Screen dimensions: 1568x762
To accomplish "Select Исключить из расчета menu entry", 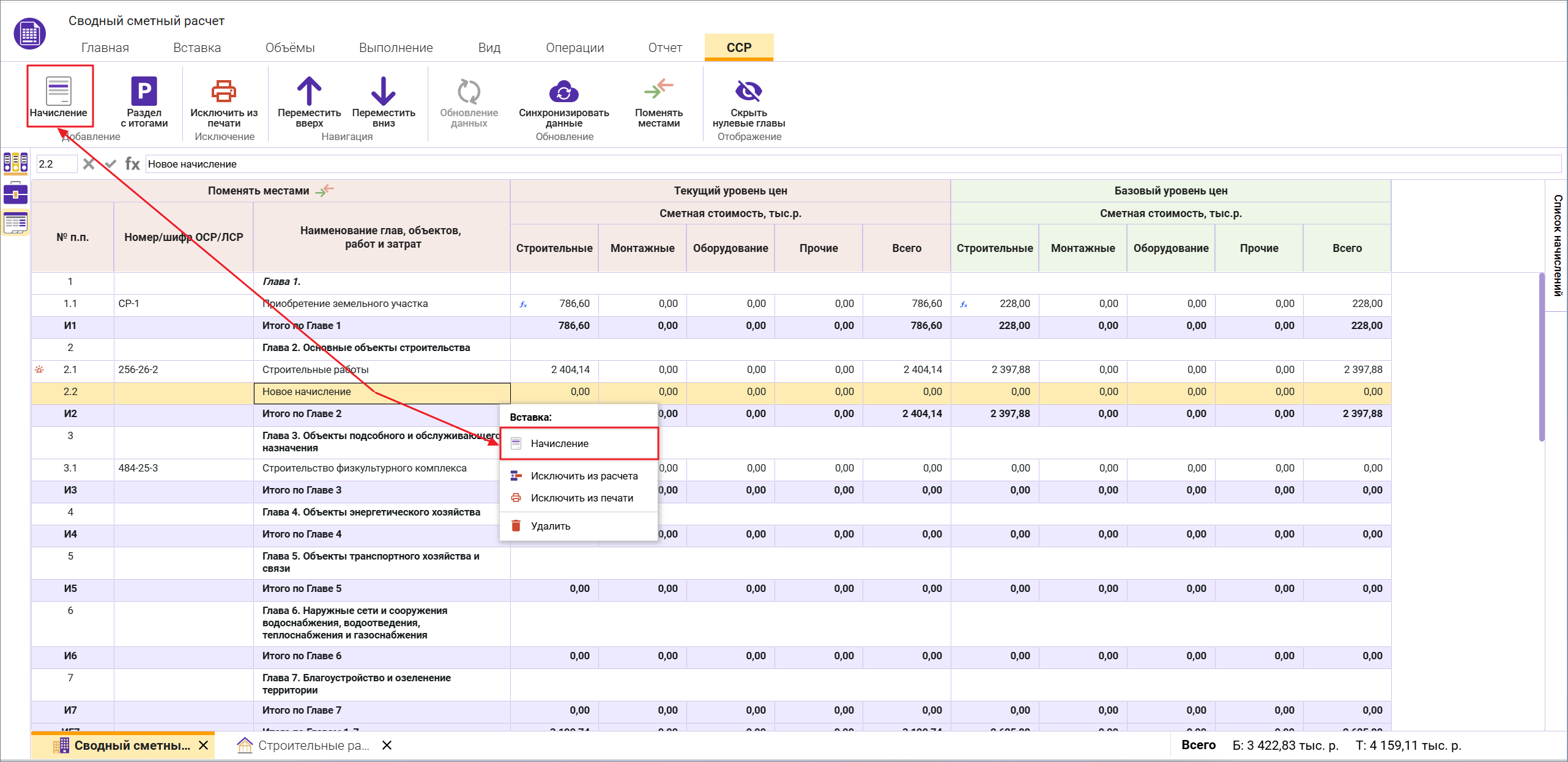I will click(x=584, y=476).
